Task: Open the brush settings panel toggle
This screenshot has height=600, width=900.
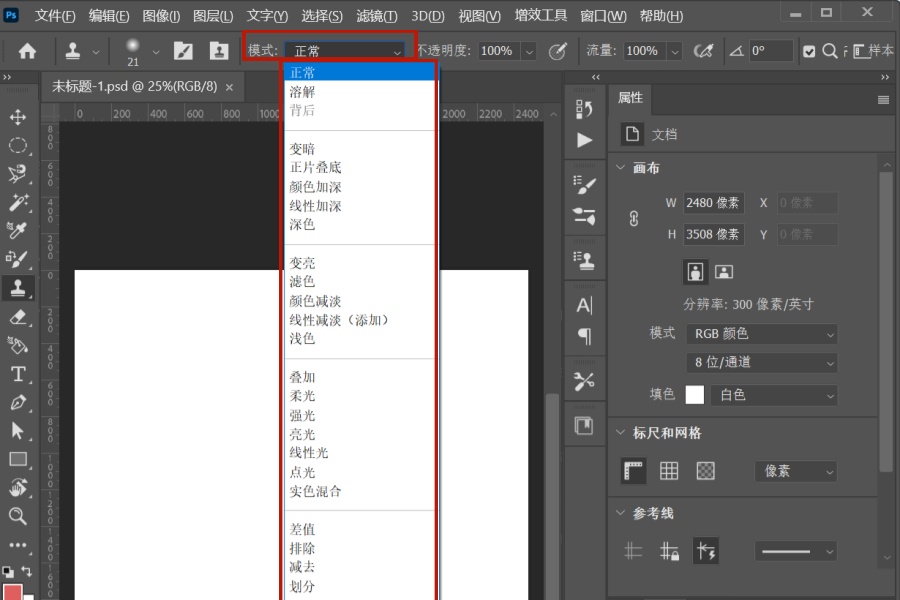Action: (x=184, y=51)
